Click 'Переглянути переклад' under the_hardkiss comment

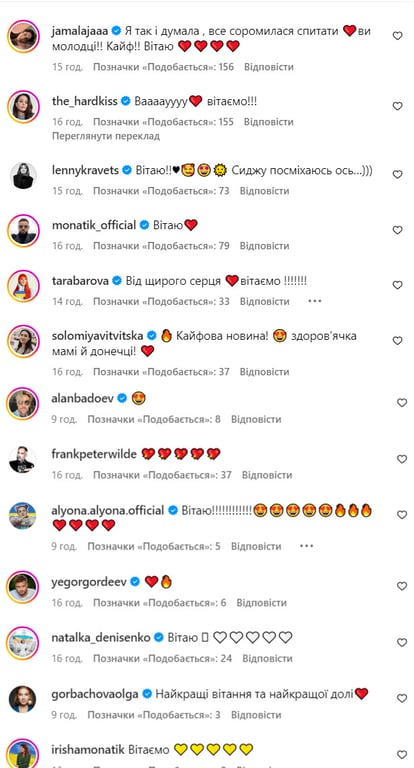(106, 136)
